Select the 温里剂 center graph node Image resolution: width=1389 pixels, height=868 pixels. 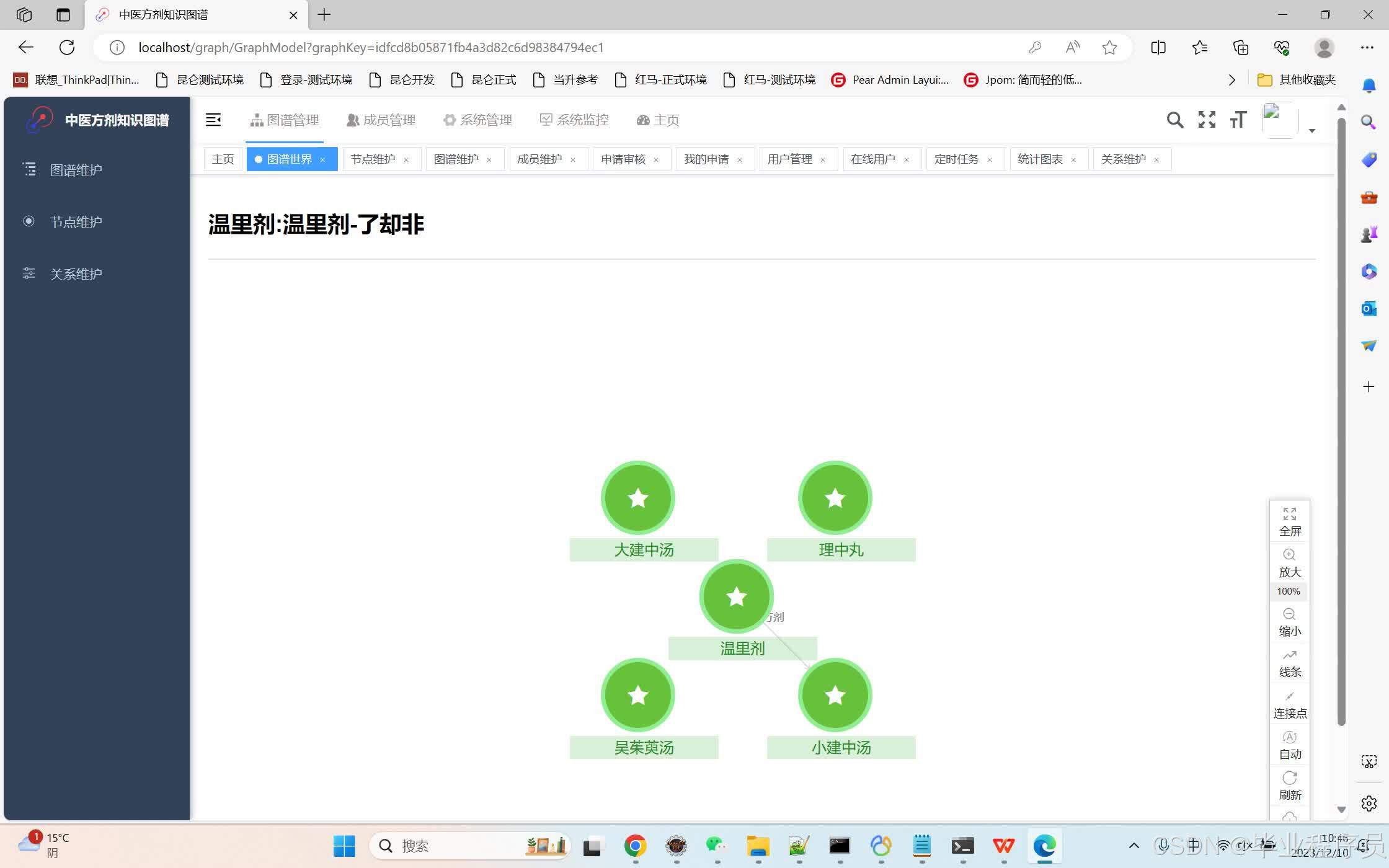click(x=736, y=596)
